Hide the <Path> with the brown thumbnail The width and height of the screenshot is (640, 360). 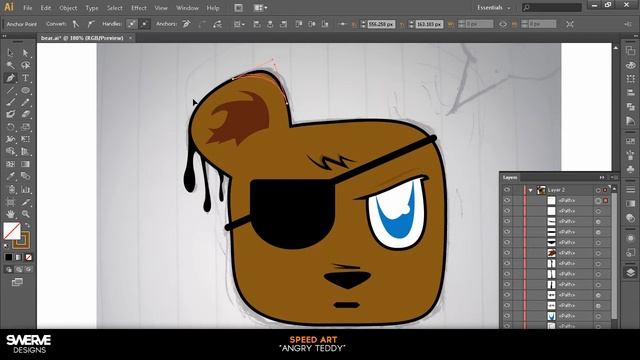[507, 253]
